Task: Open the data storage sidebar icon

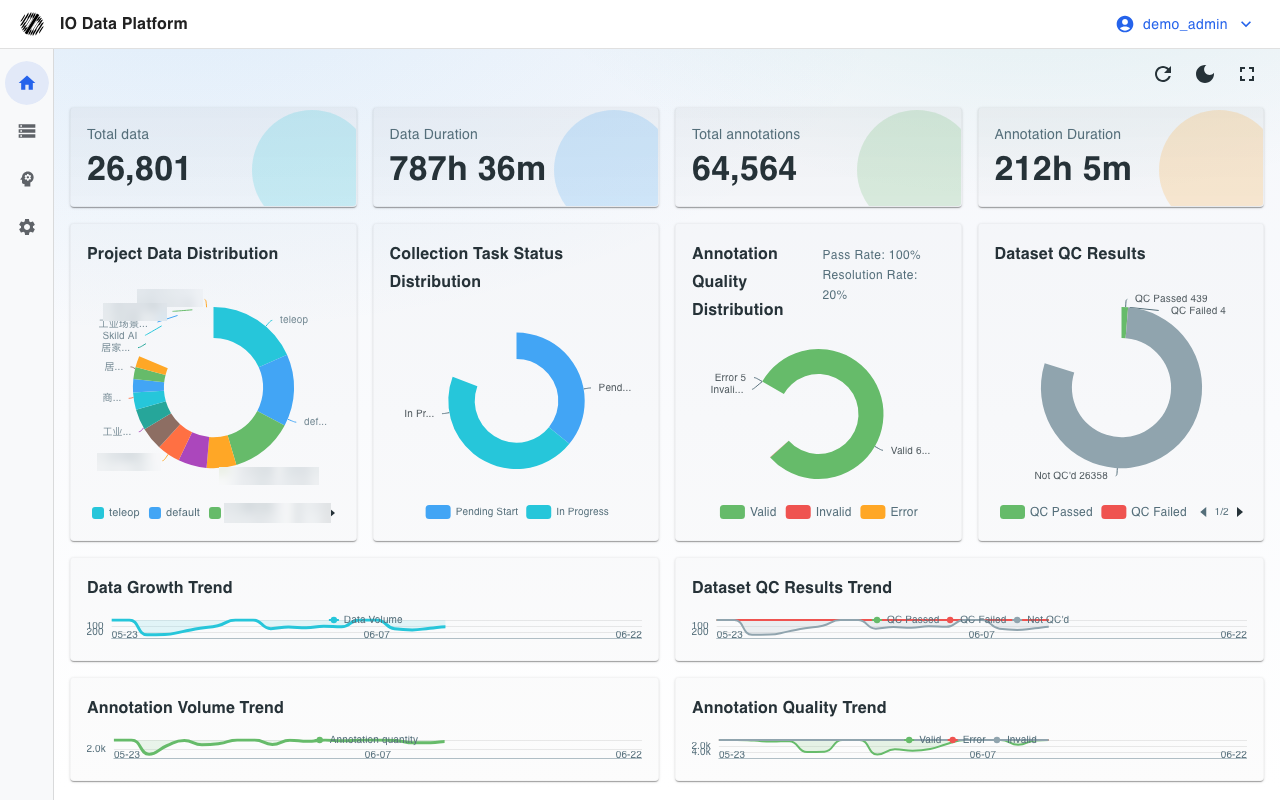Action: (x=27, y=131)
